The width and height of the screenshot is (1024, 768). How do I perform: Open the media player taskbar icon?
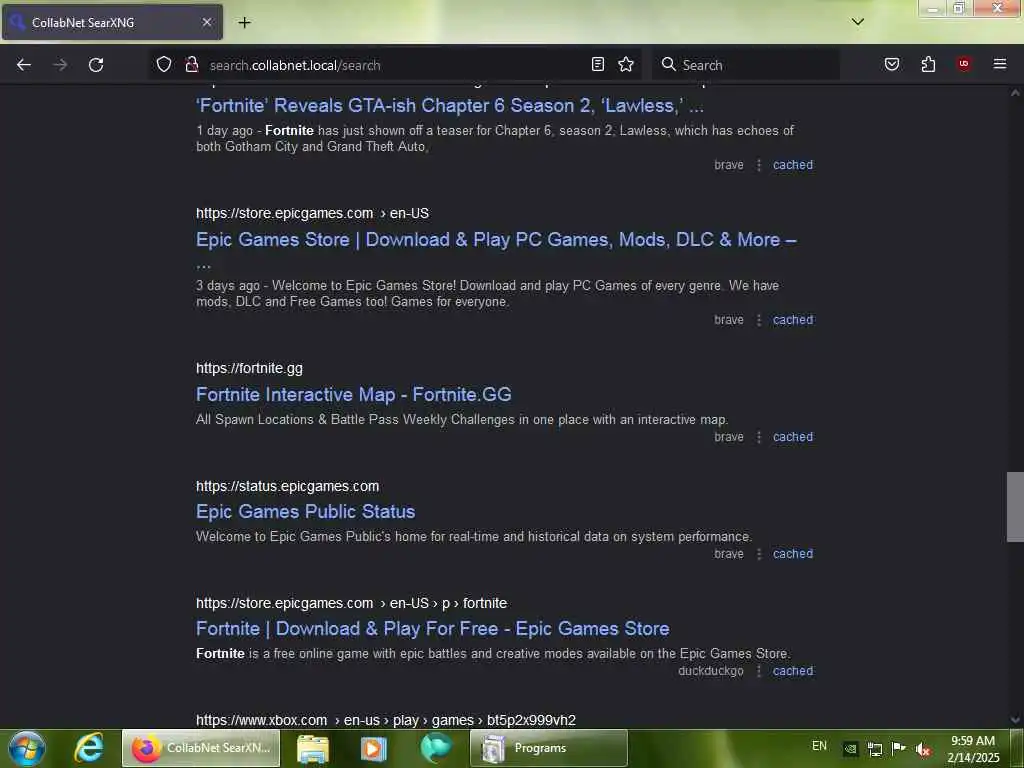(x=374, y=748)
